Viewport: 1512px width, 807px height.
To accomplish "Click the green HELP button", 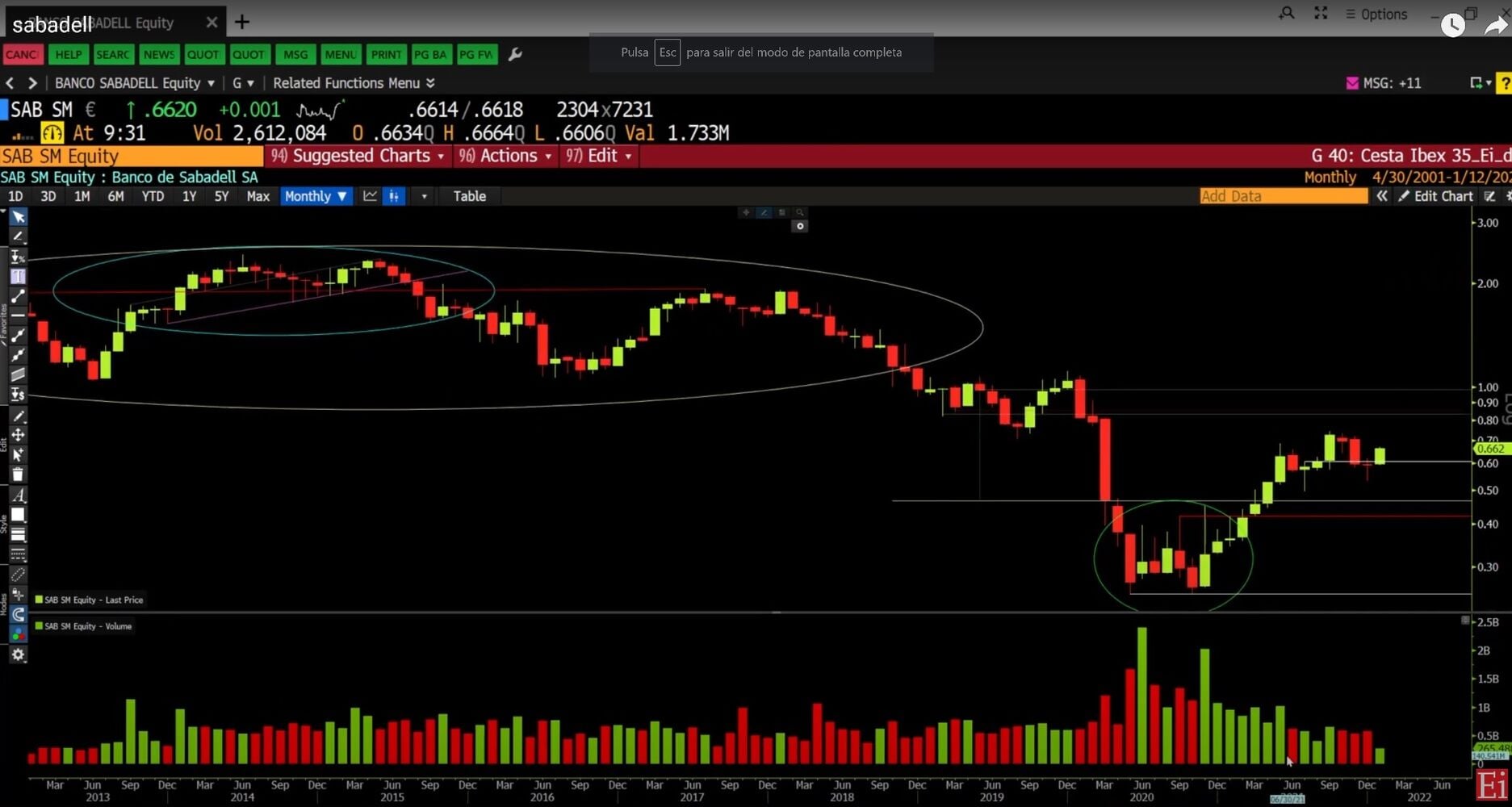I will (68, 54).
